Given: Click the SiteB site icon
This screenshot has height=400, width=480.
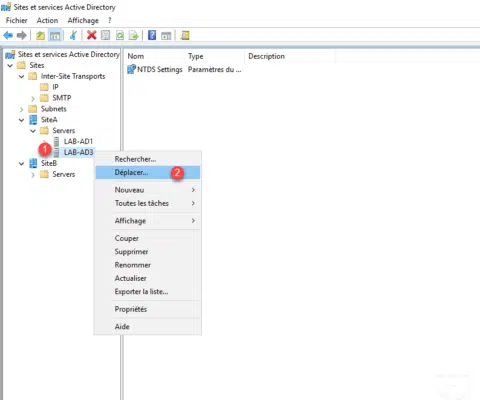Looking at the screenshot, I should click(x=33, y=163).
